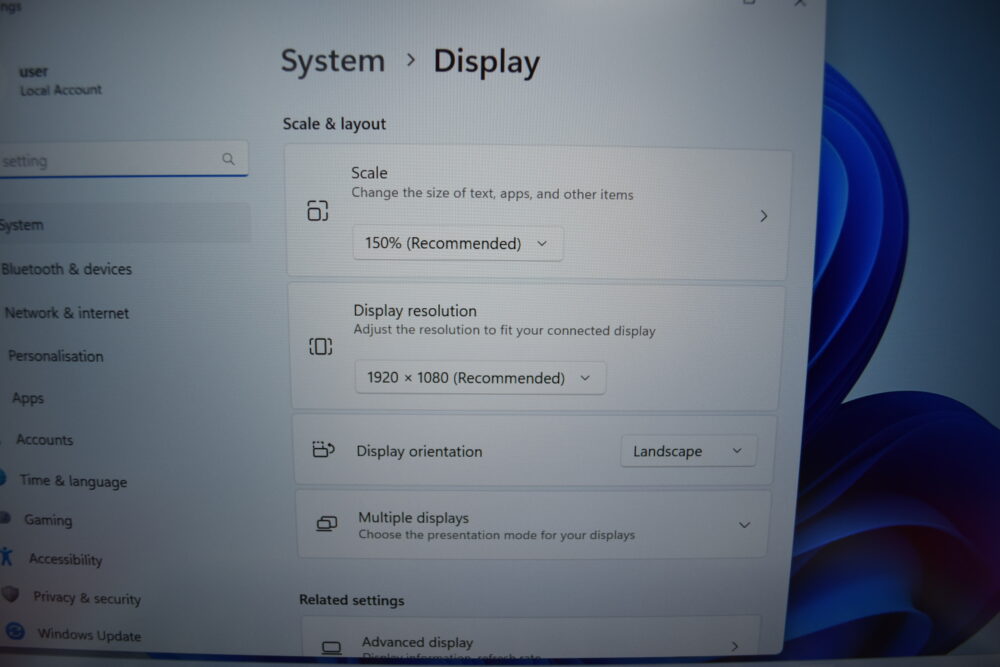Click the Display resolution icon

click(320, 346)
